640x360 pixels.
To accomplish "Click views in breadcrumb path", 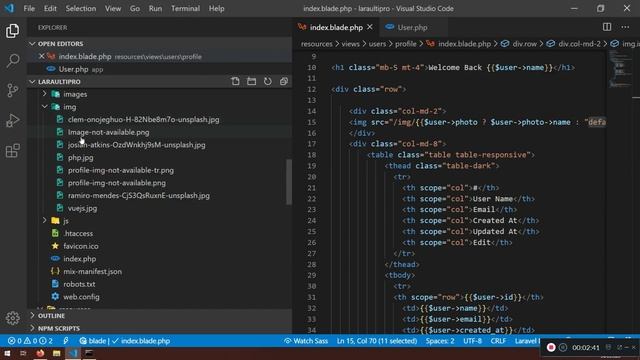I will click(x=351, y=44).
